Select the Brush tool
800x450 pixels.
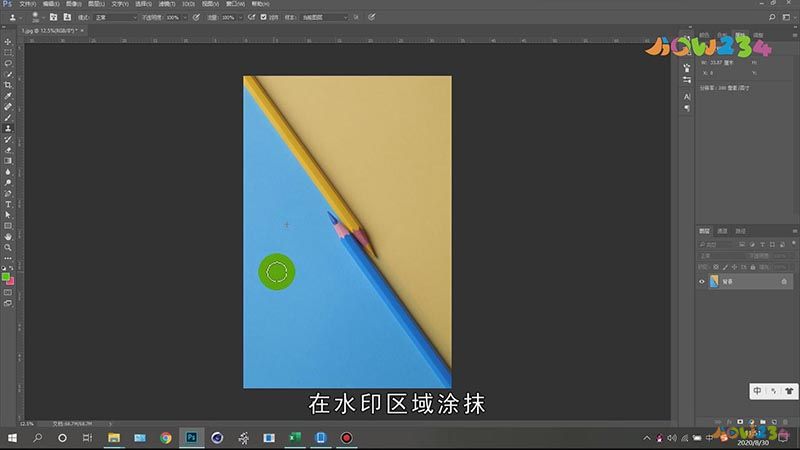tap(8, 117)
